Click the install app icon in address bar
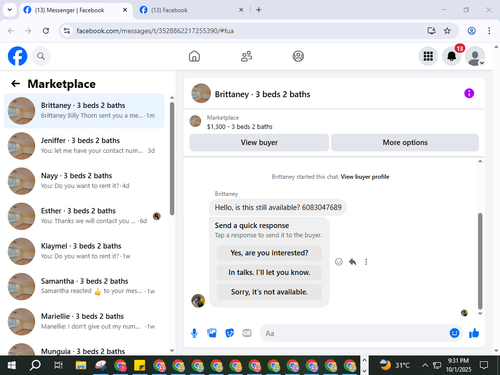Viewport: 500px width, 375px height. [x=431, y=31]
